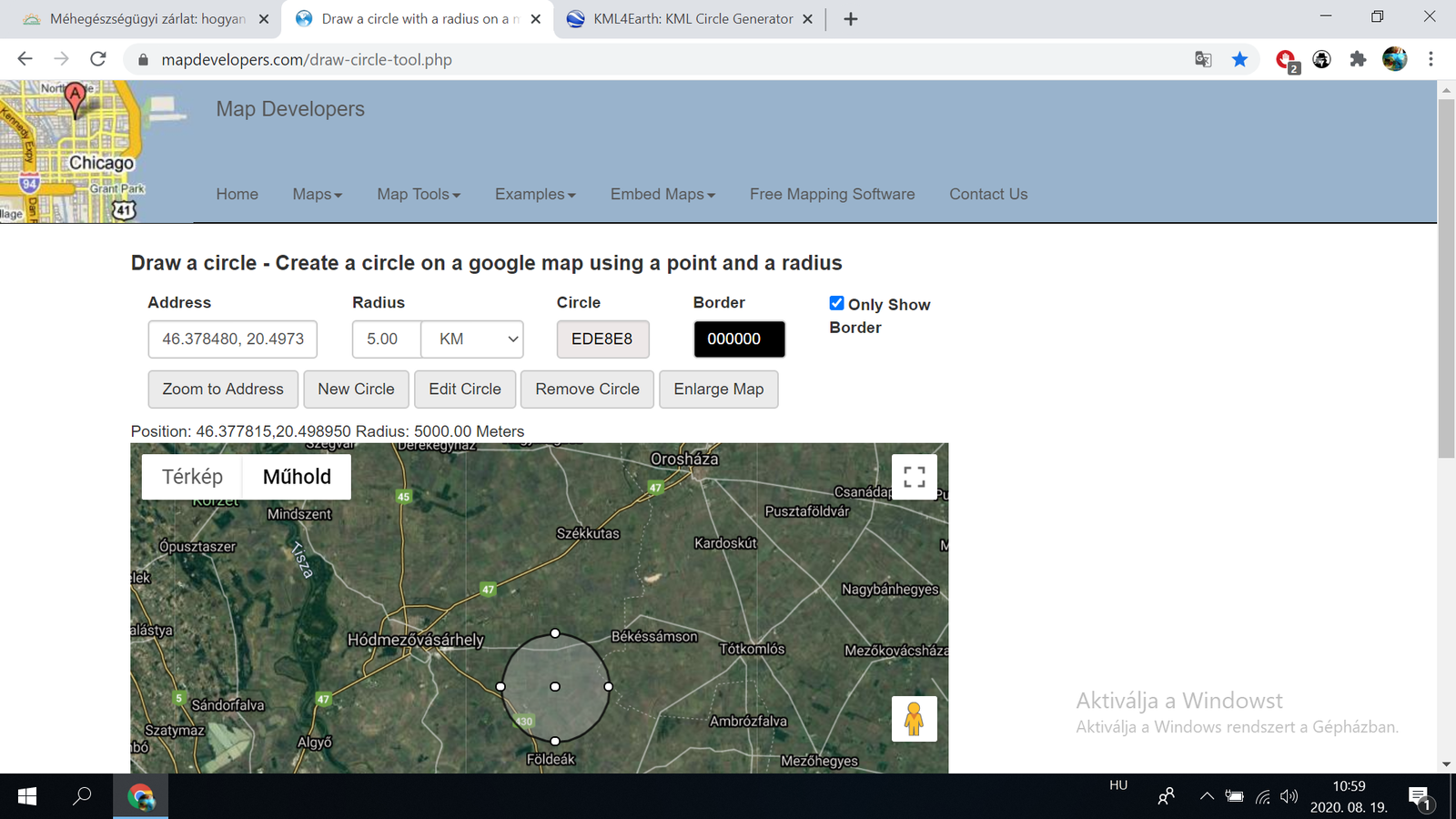
Task: Expand the Maps menu
Action: click(317, 194)
